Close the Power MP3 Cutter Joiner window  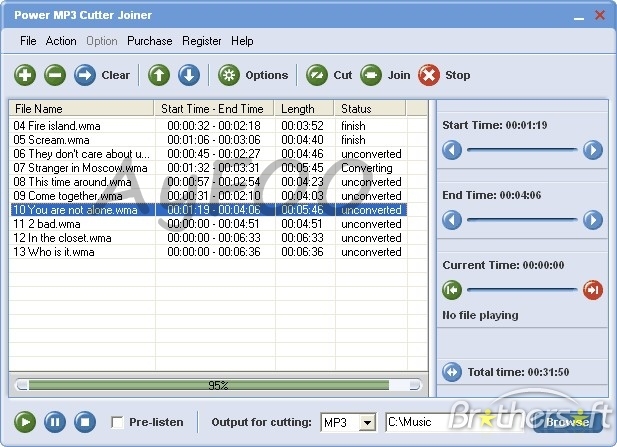600,15
